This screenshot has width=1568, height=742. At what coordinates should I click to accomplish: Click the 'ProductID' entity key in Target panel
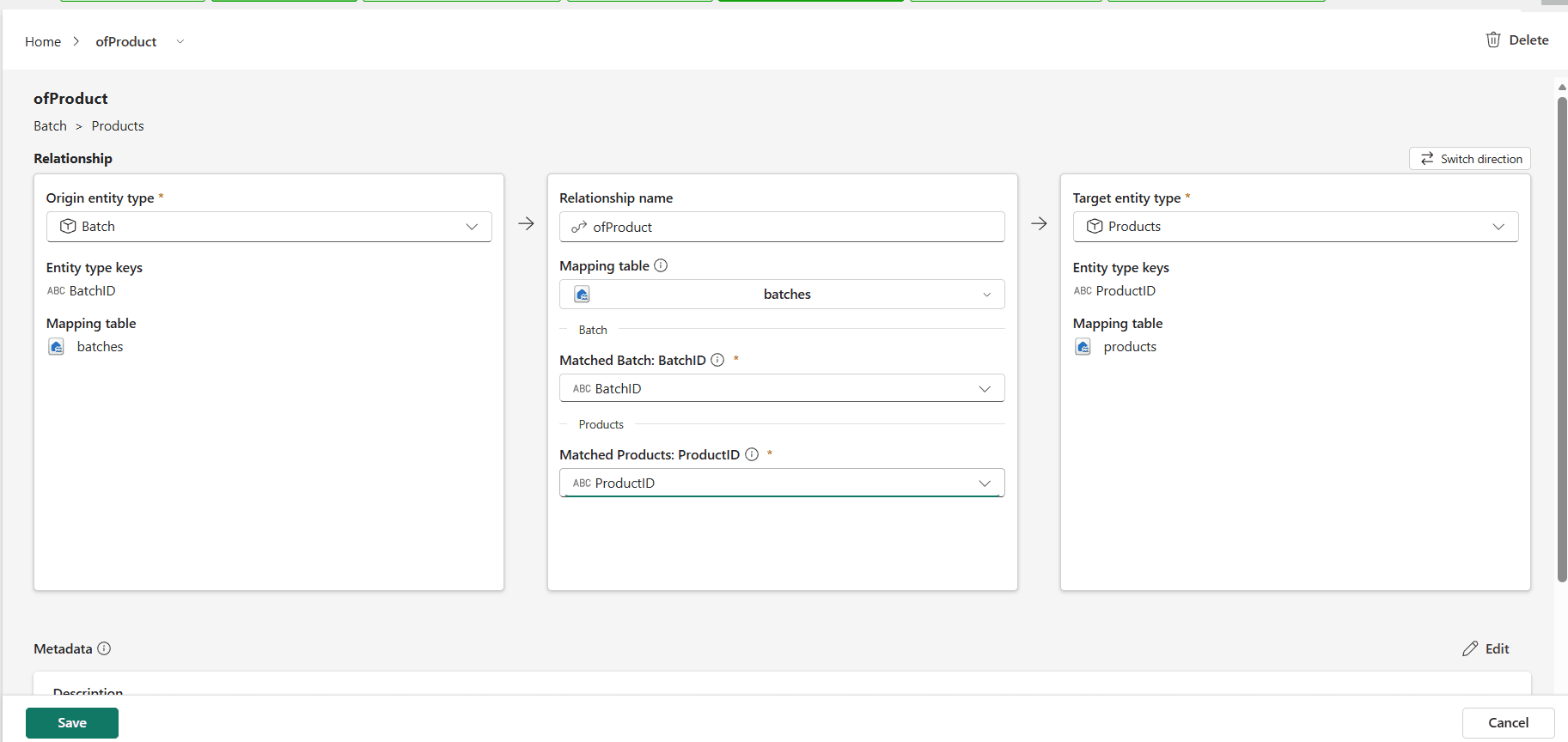click(1126, 291)
